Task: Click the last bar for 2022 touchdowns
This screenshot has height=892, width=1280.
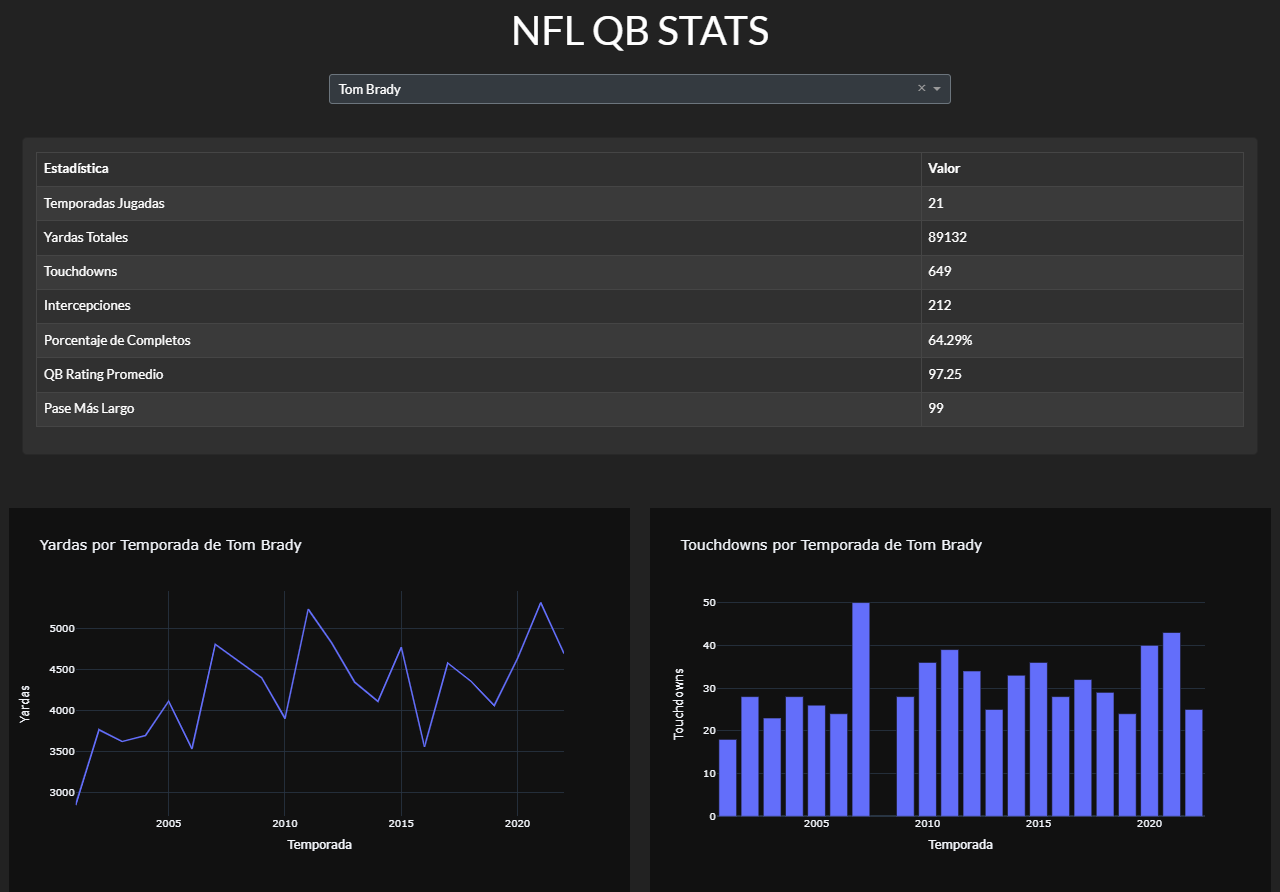Action: point(1194,763)
